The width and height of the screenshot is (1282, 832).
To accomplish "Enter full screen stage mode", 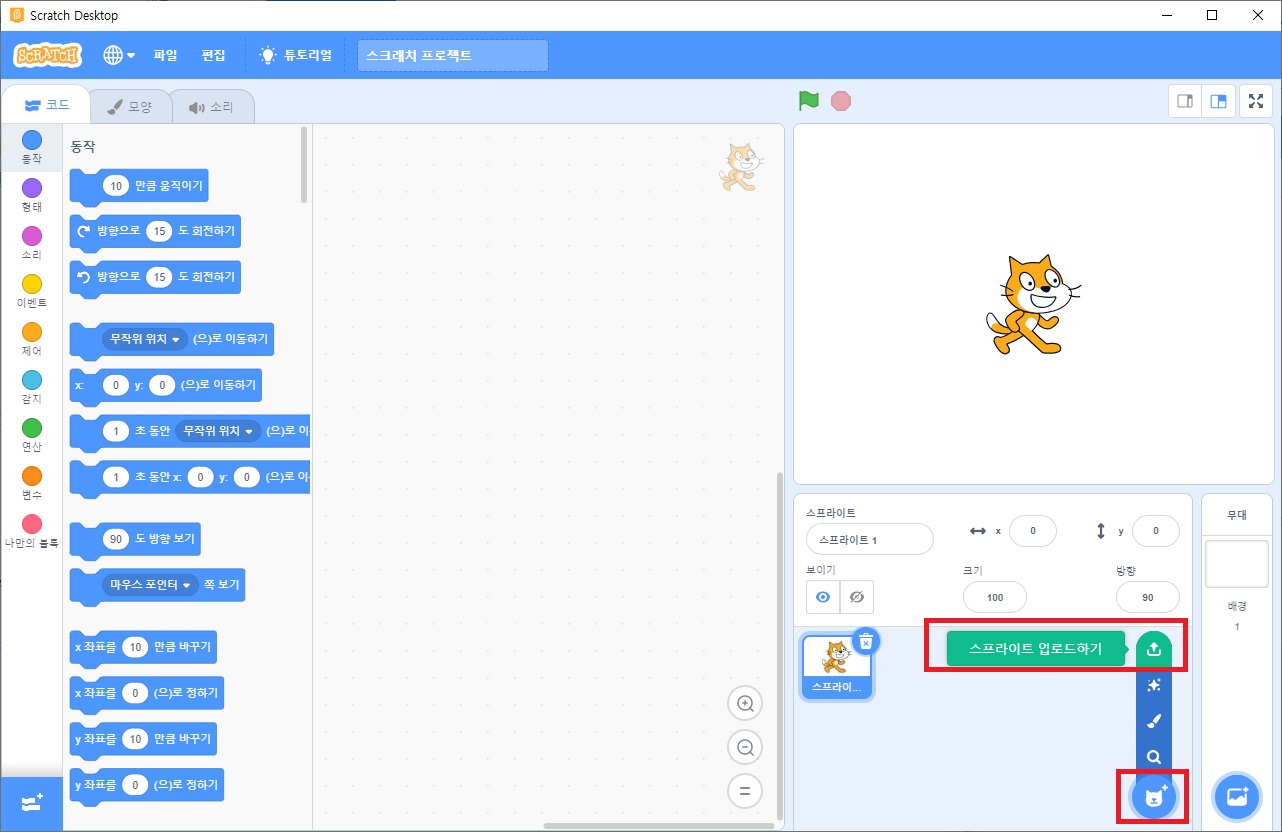I will point(1256,101).
